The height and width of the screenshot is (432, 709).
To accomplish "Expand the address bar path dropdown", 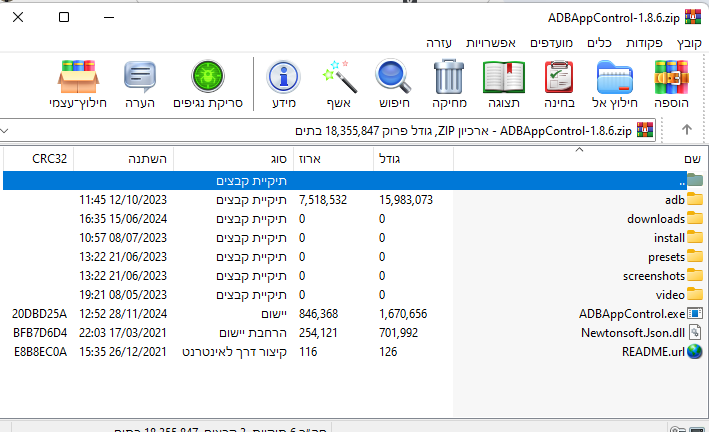I will pos(7,130).
